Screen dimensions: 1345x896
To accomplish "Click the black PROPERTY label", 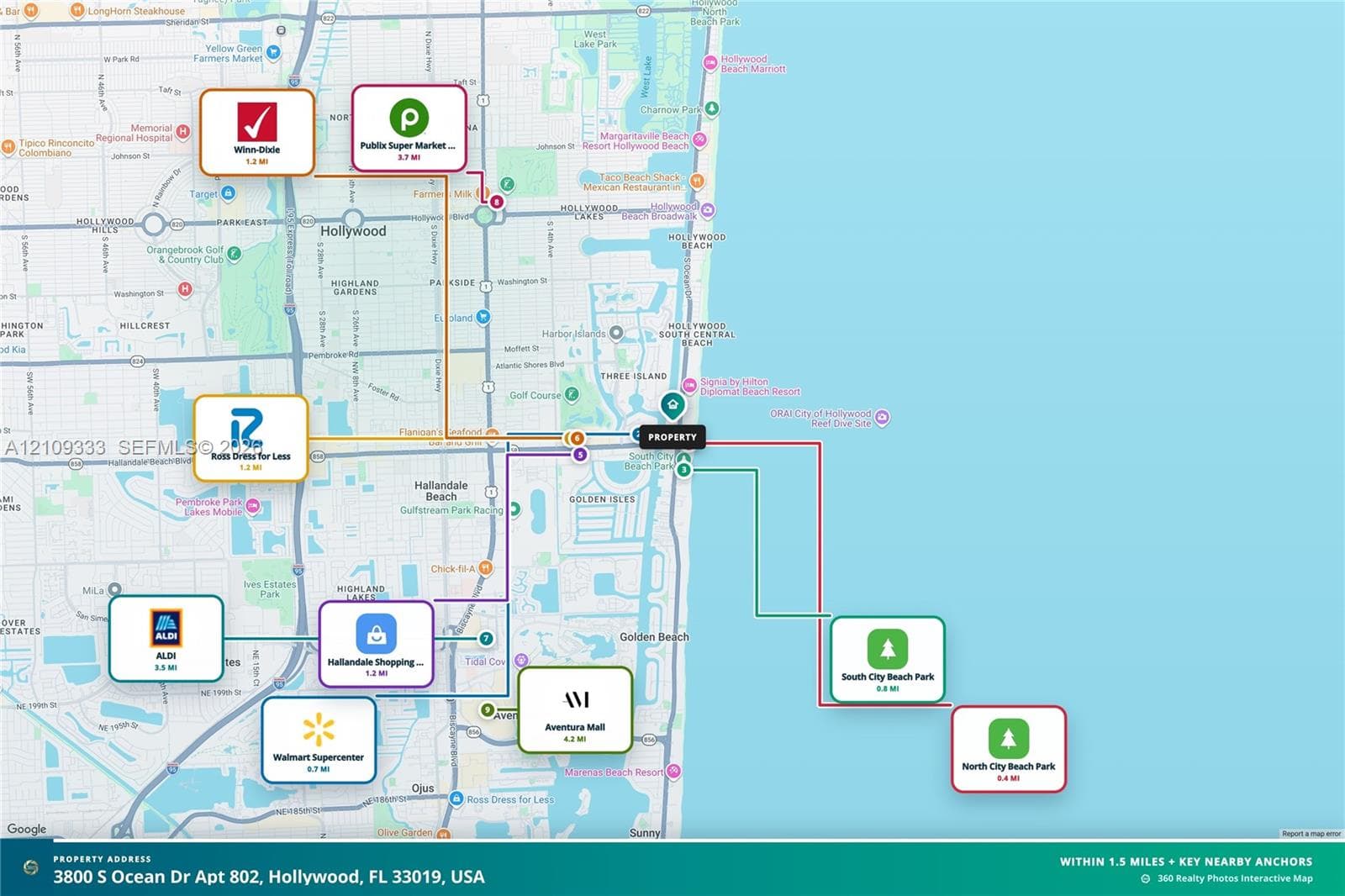I will [672, 437].
